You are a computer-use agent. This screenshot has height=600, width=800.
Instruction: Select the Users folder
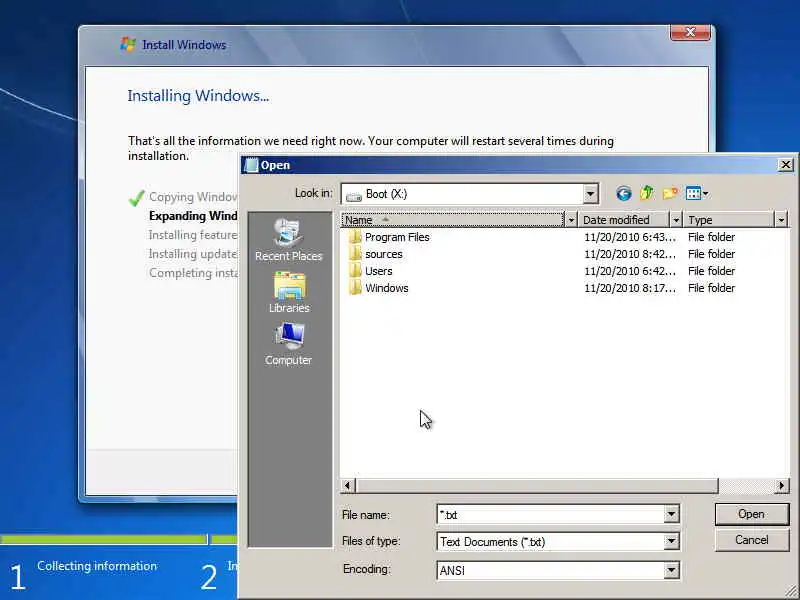coord(371,271)
